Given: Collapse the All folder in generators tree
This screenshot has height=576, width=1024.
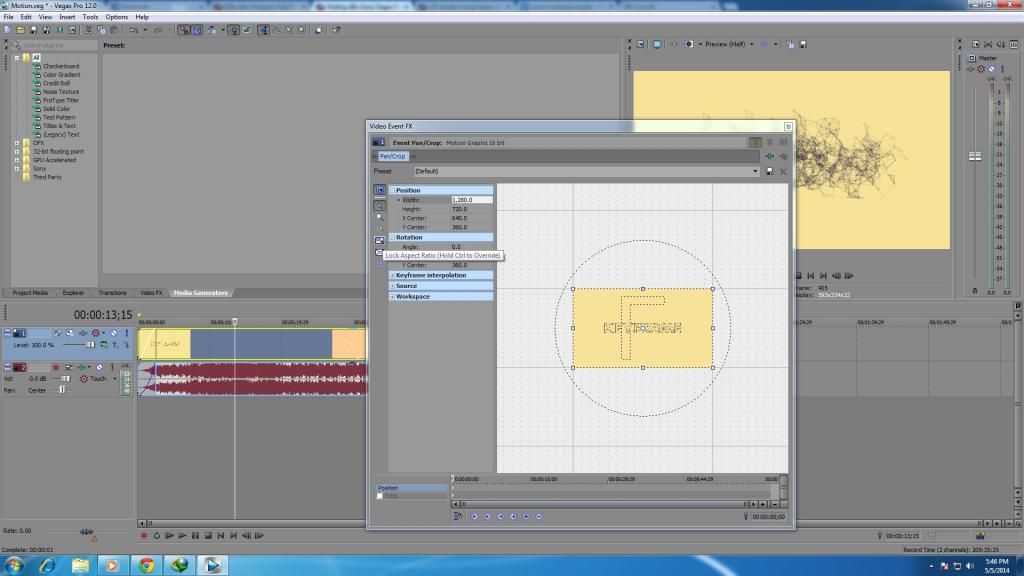Looking at the screenshot, I should [17, 57].
